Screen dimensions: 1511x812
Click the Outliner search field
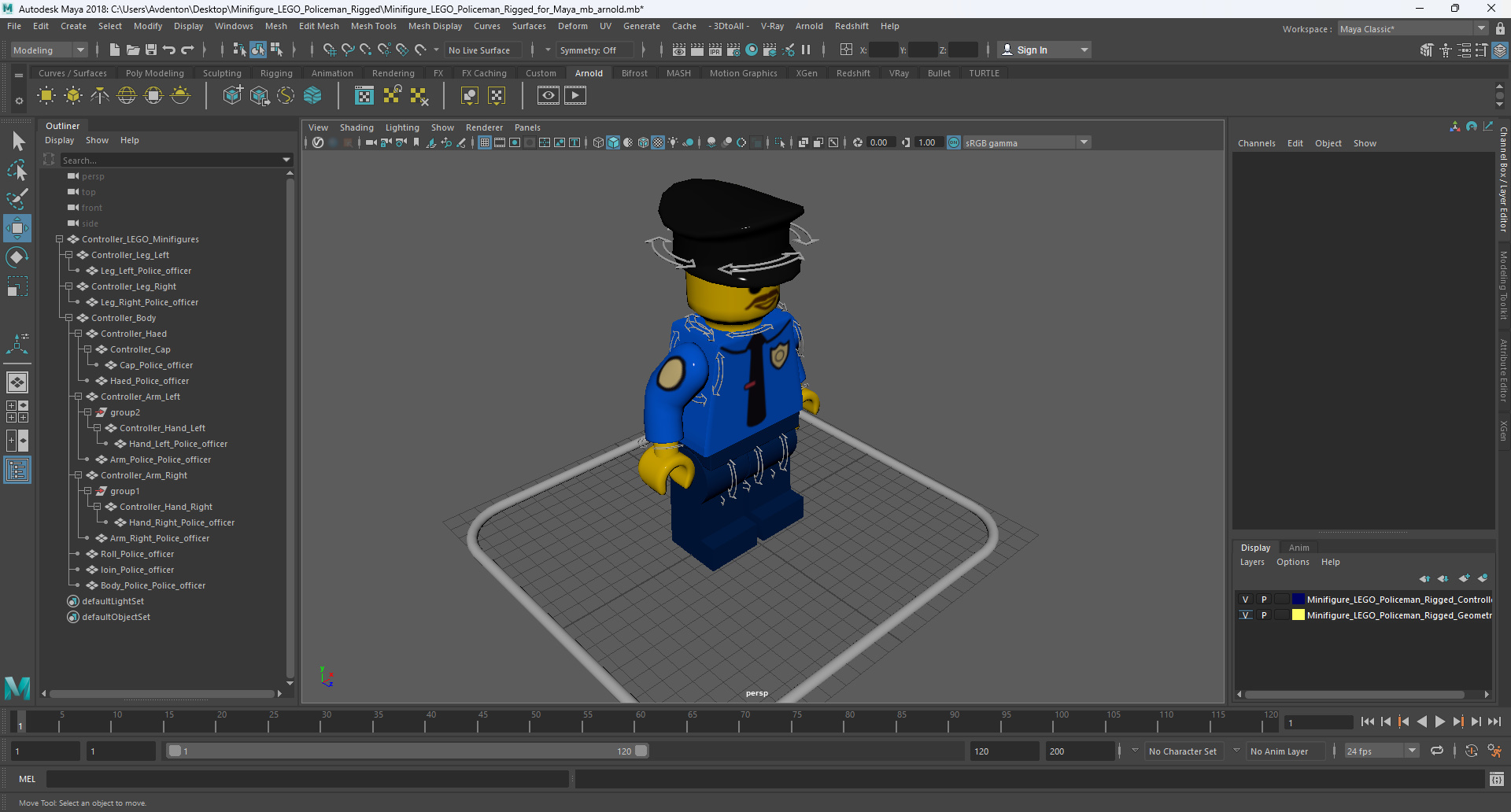tap(176, 160)
